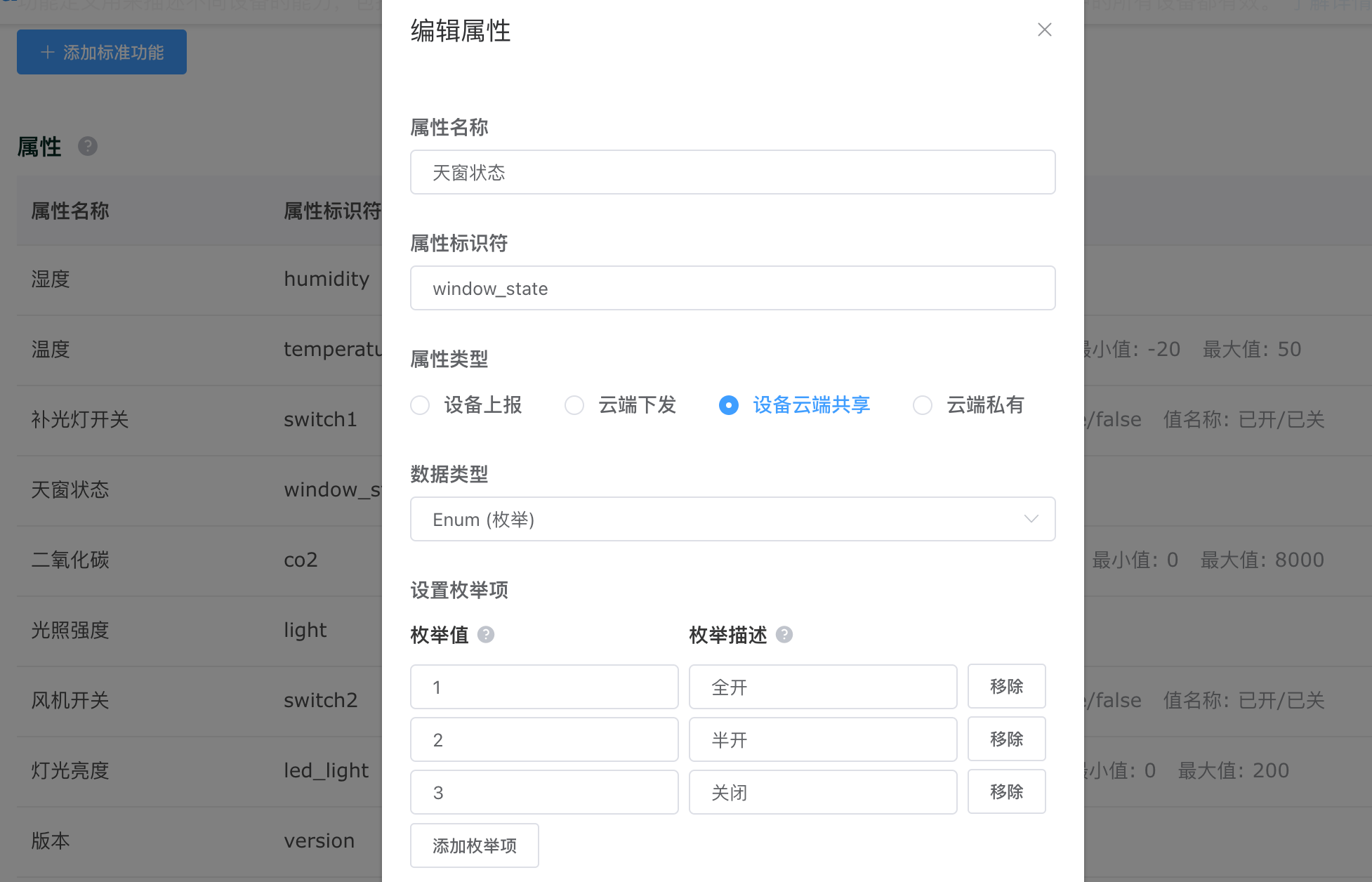Choose 云端私有 property type
This screenshot has width=1372, height=882.
tap(923, 405)
